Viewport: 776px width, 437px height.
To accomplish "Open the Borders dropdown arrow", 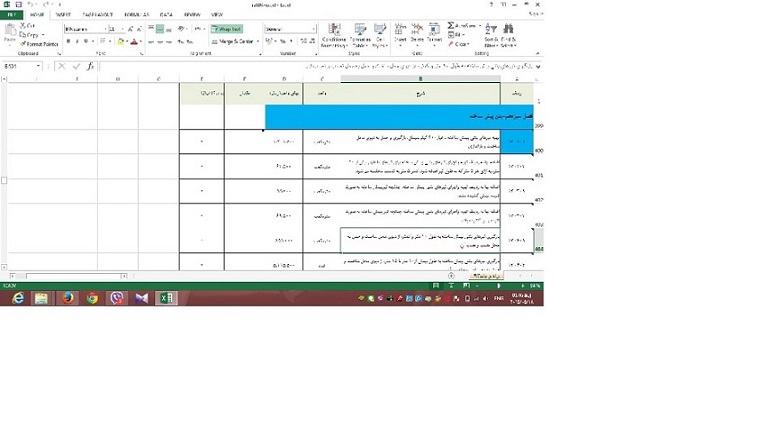I will [x=109, y=42].
